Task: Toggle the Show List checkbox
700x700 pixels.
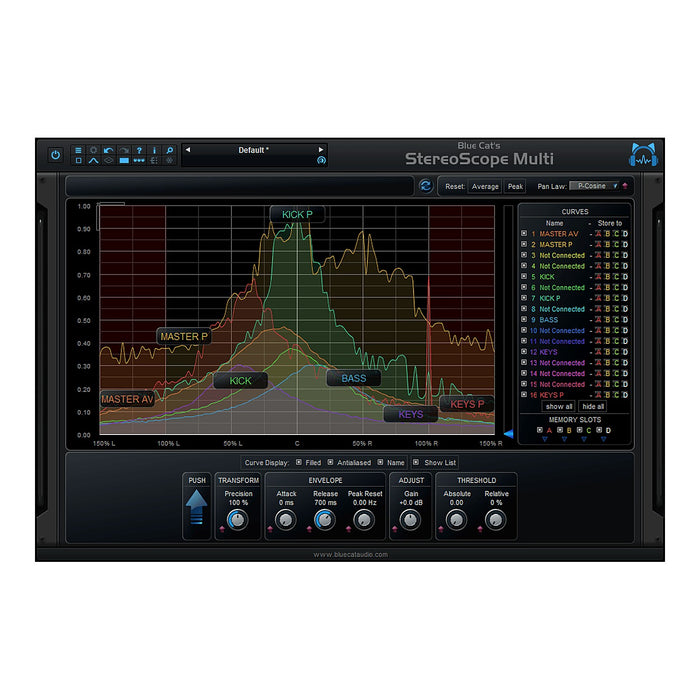Action: (x=416, y=462)
